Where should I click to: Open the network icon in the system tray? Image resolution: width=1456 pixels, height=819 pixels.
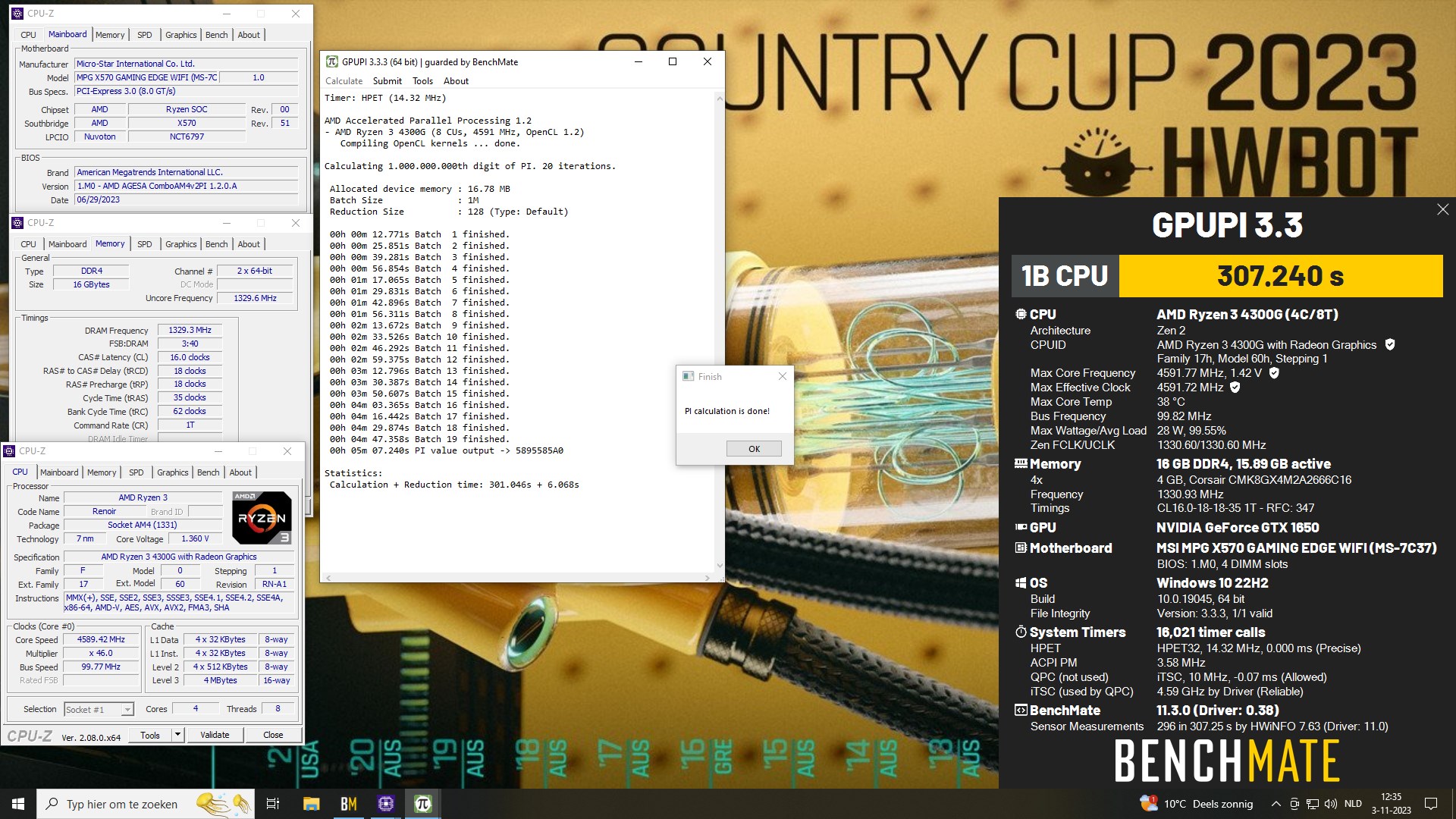(x=1312, y=804)
